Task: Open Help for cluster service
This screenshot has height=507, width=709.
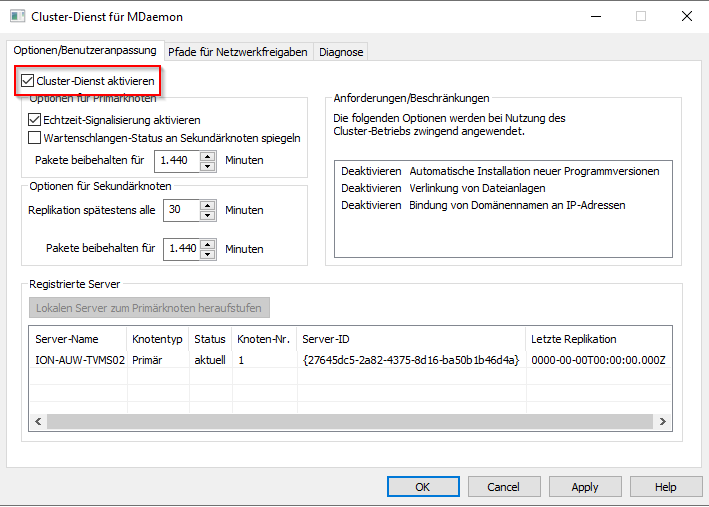Action: coord(665,487)
